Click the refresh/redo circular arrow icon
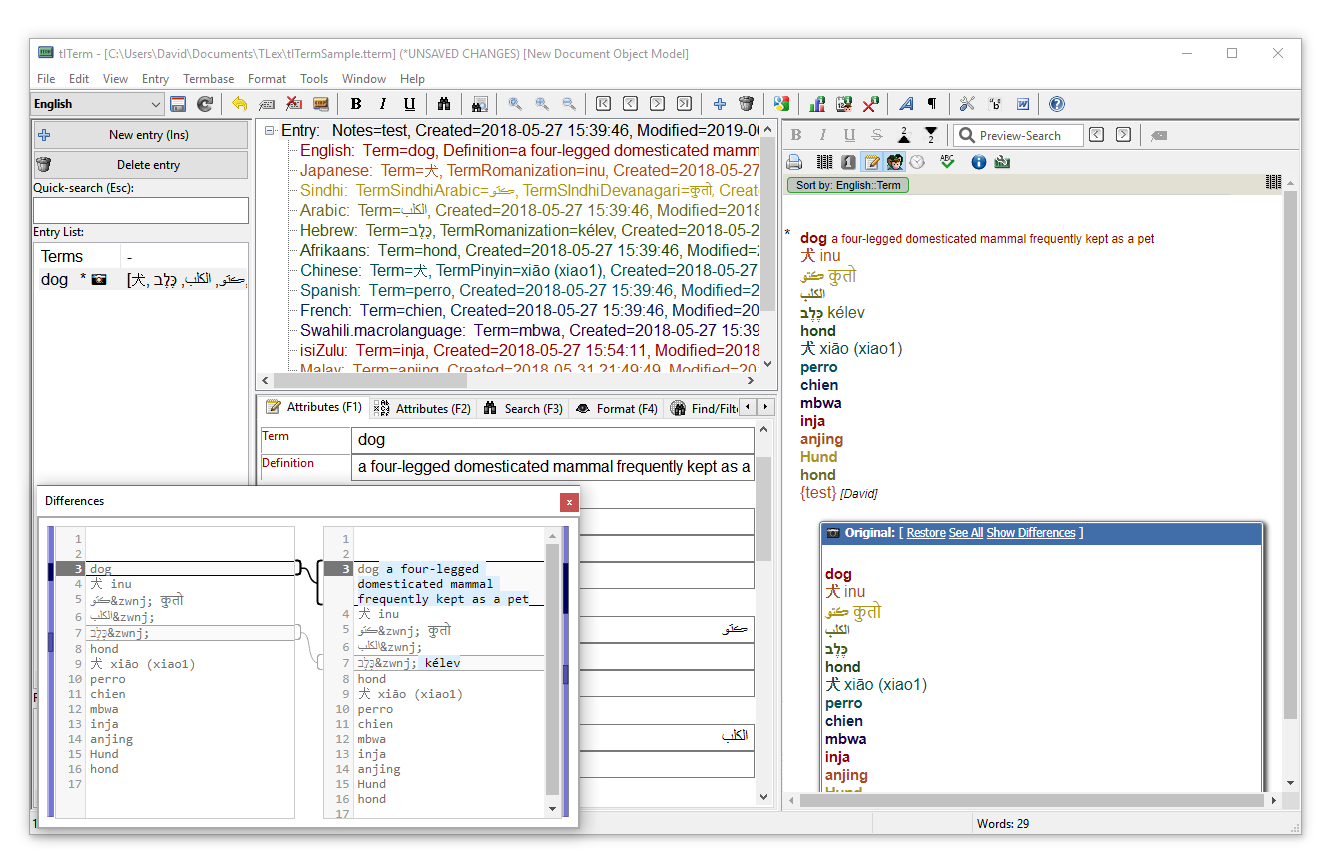Screen dimensions: 1327x864 click(x=205, y=104)
